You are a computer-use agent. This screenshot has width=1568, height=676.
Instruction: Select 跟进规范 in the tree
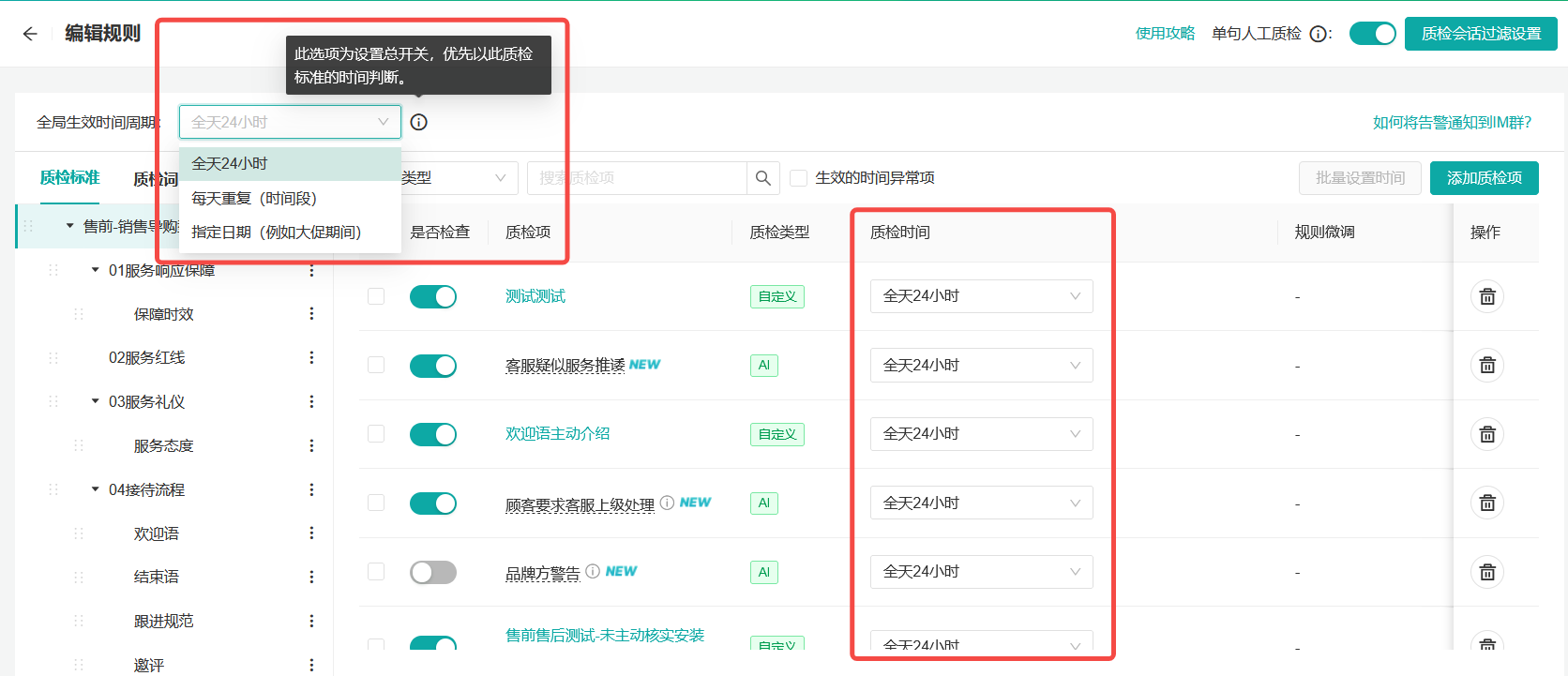pos(163,621)
